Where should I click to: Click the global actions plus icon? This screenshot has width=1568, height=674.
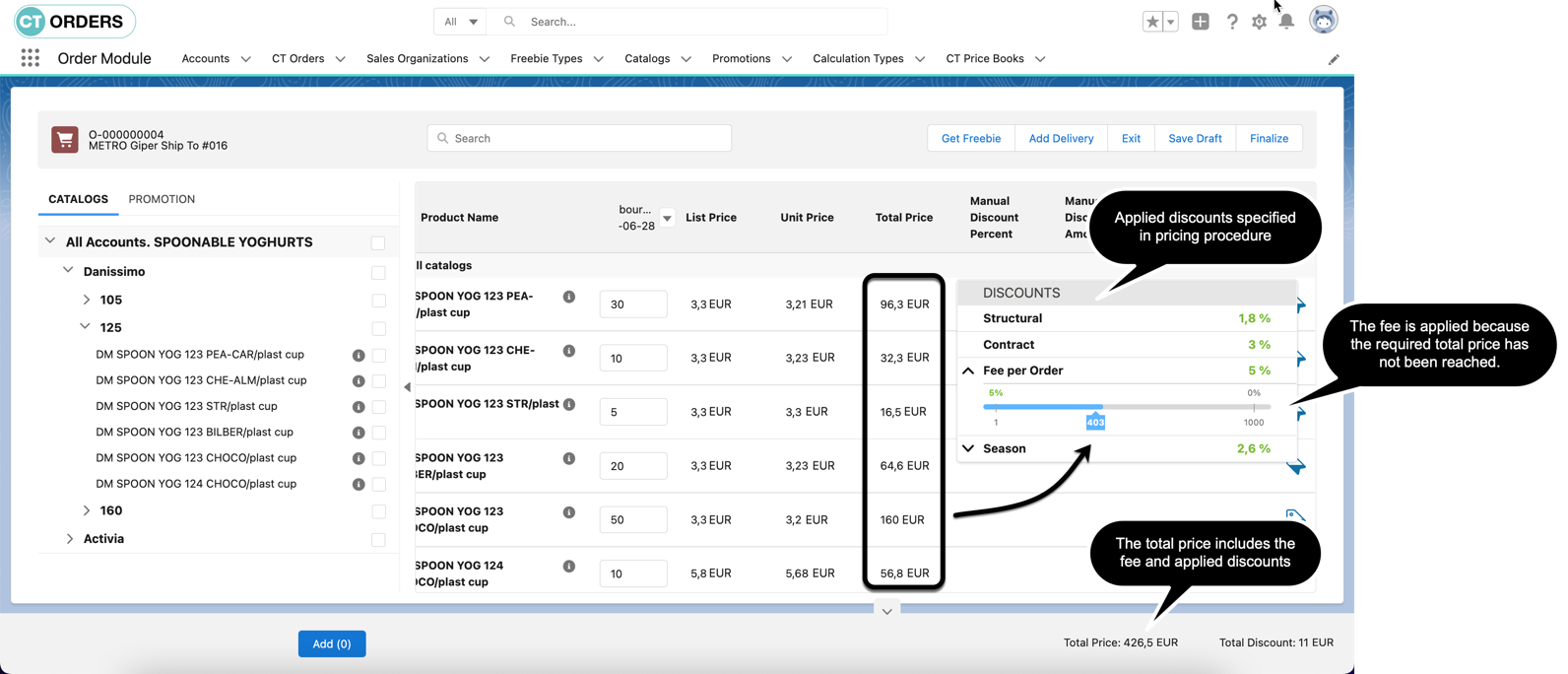1200,22
